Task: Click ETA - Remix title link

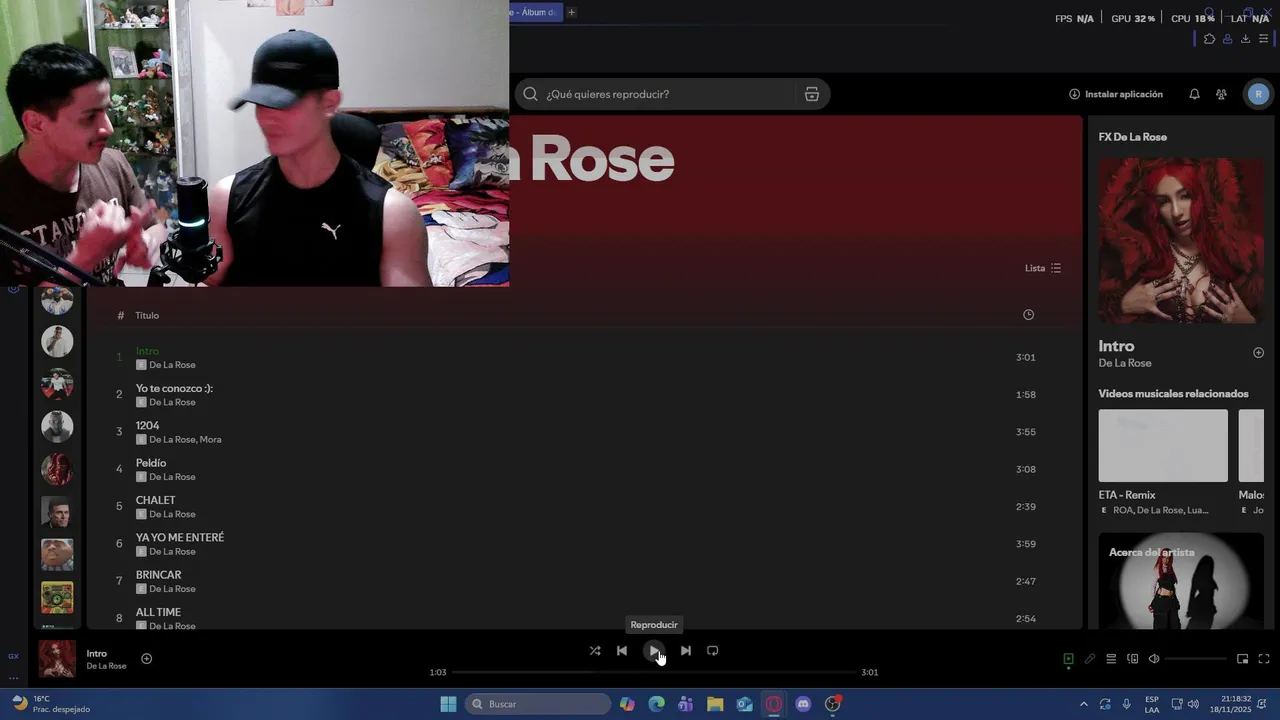Action: (x=1127, y=495)
